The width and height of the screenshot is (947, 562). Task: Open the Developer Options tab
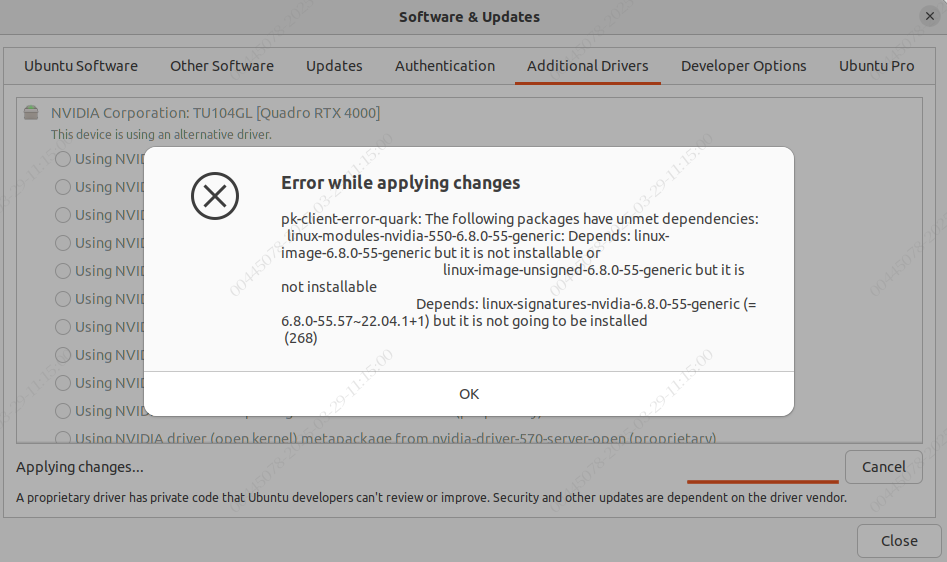(x=743, y=66)
